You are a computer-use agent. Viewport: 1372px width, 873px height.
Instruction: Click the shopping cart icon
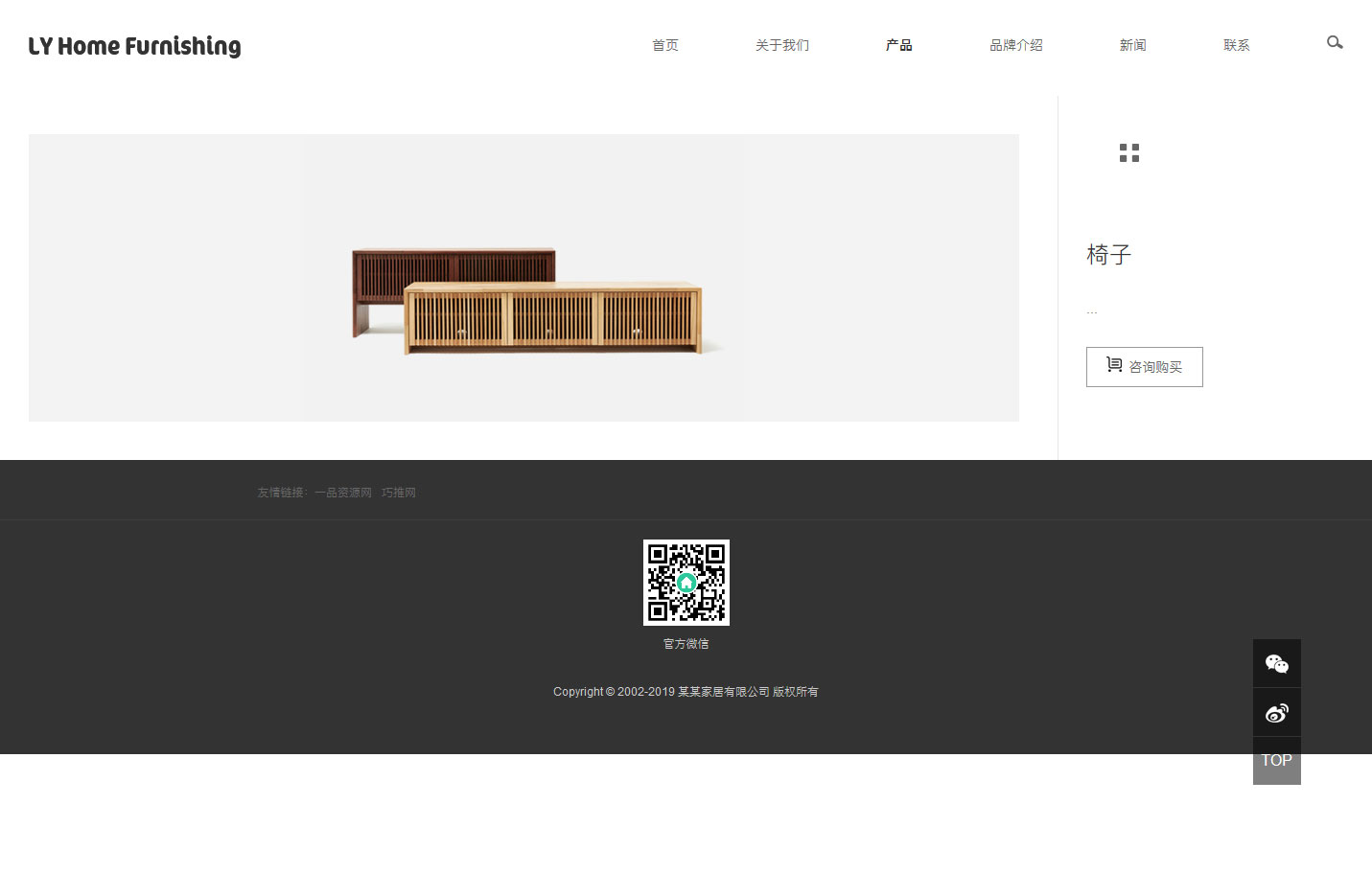pyautogui.click(x=1114, y=365)
